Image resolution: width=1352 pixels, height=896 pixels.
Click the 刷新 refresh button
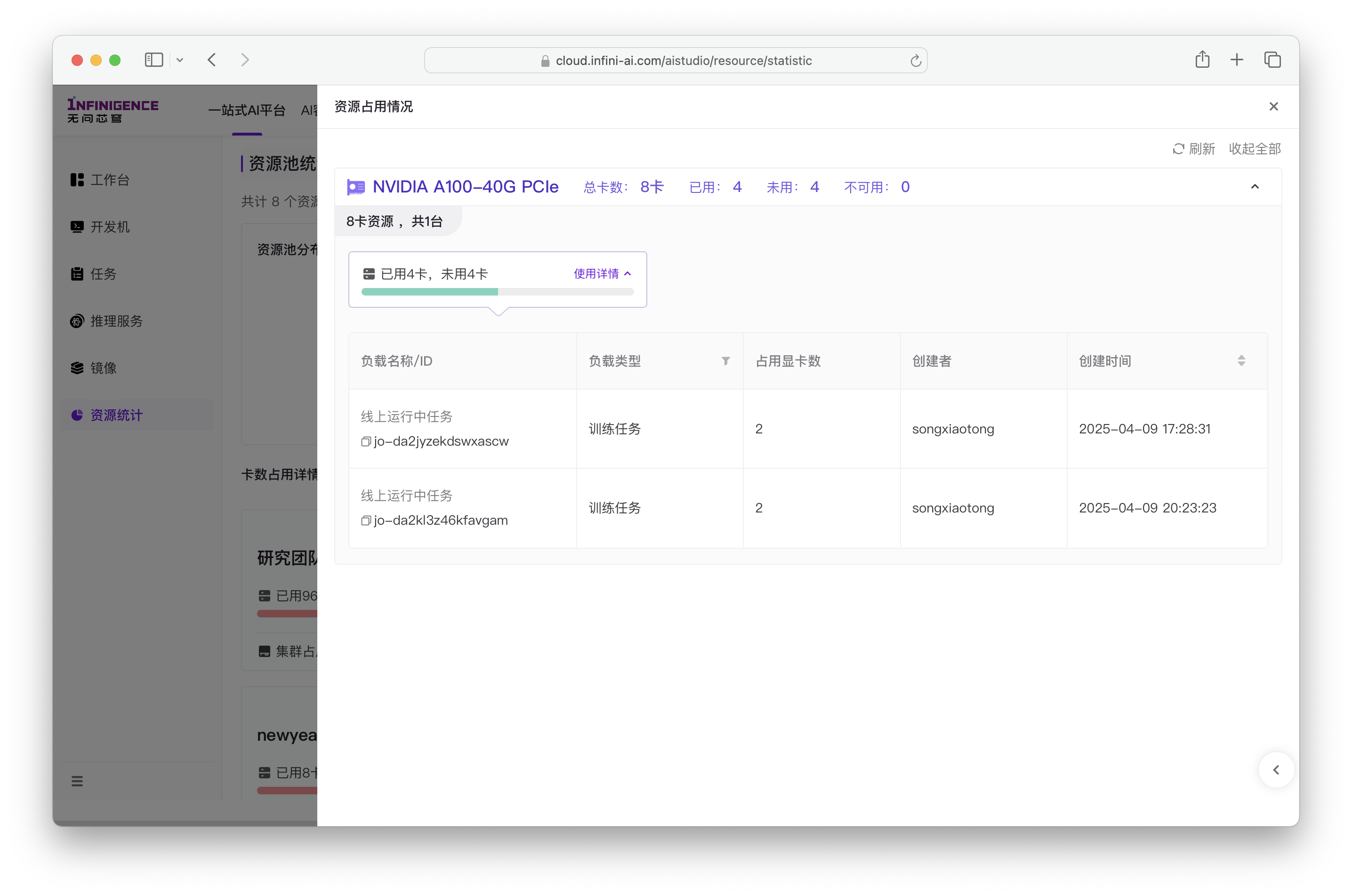(1193, 149)
